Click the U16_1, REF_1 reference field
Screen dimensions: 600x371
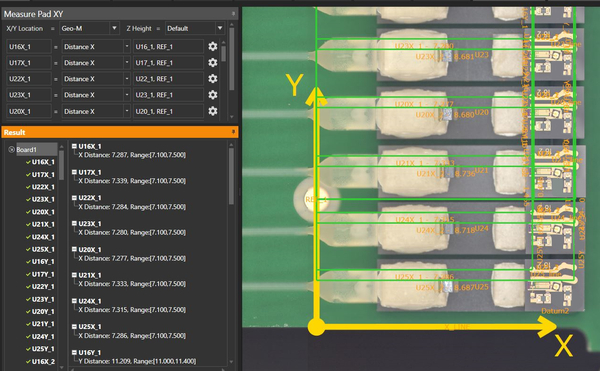click(x=168, y=47)
